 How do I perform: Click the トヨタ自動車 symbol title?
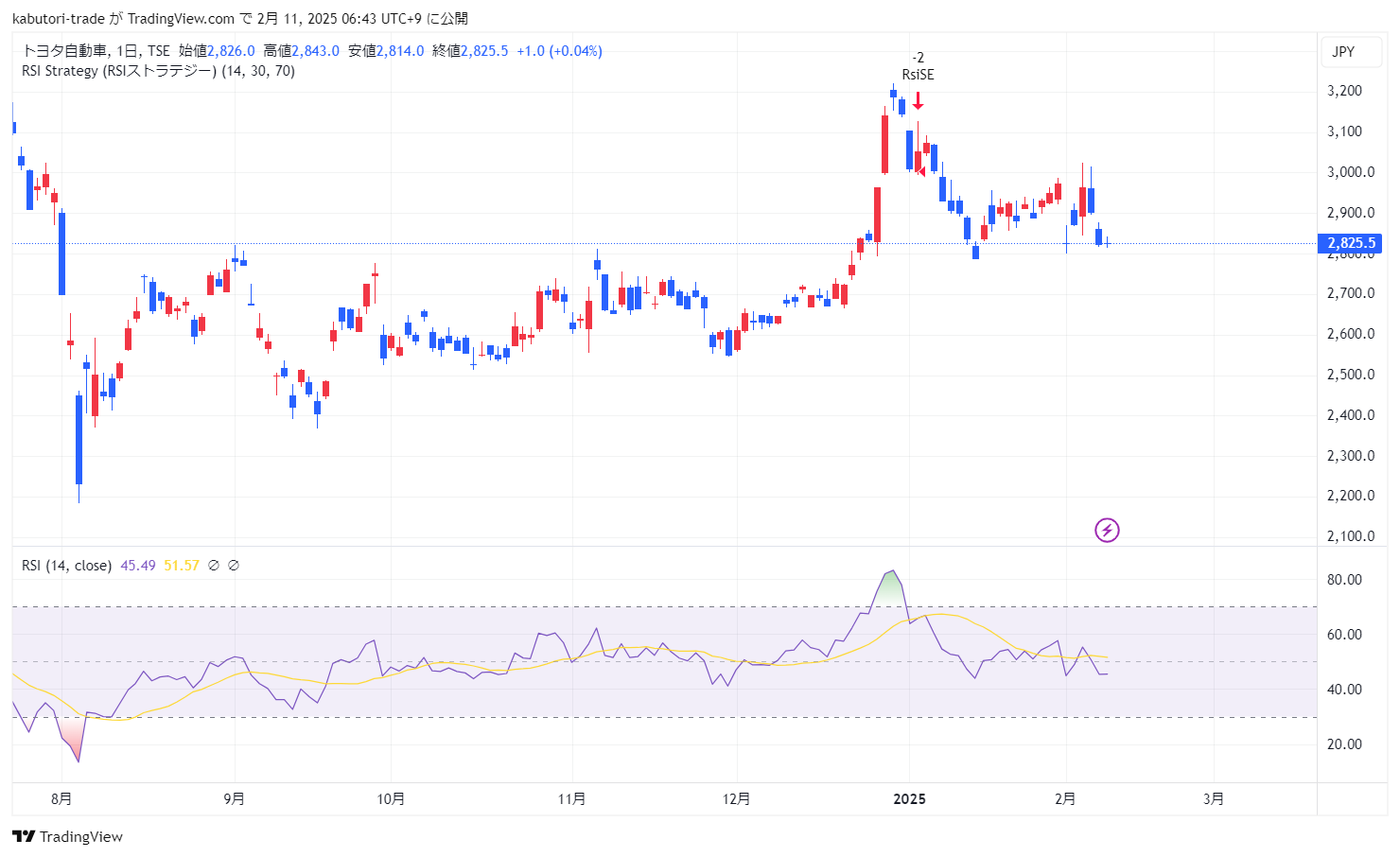(63, 51)
